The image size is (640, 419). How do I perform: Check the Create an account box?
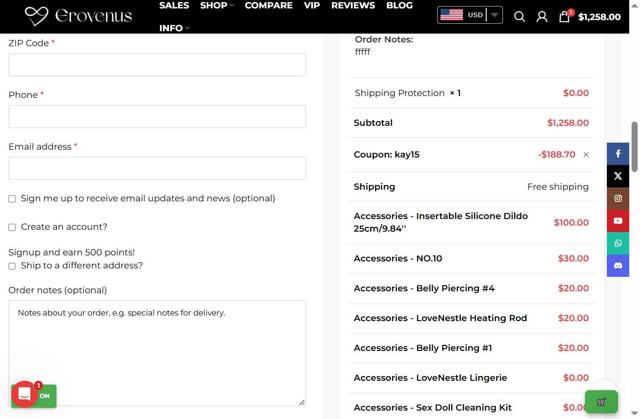12,227
